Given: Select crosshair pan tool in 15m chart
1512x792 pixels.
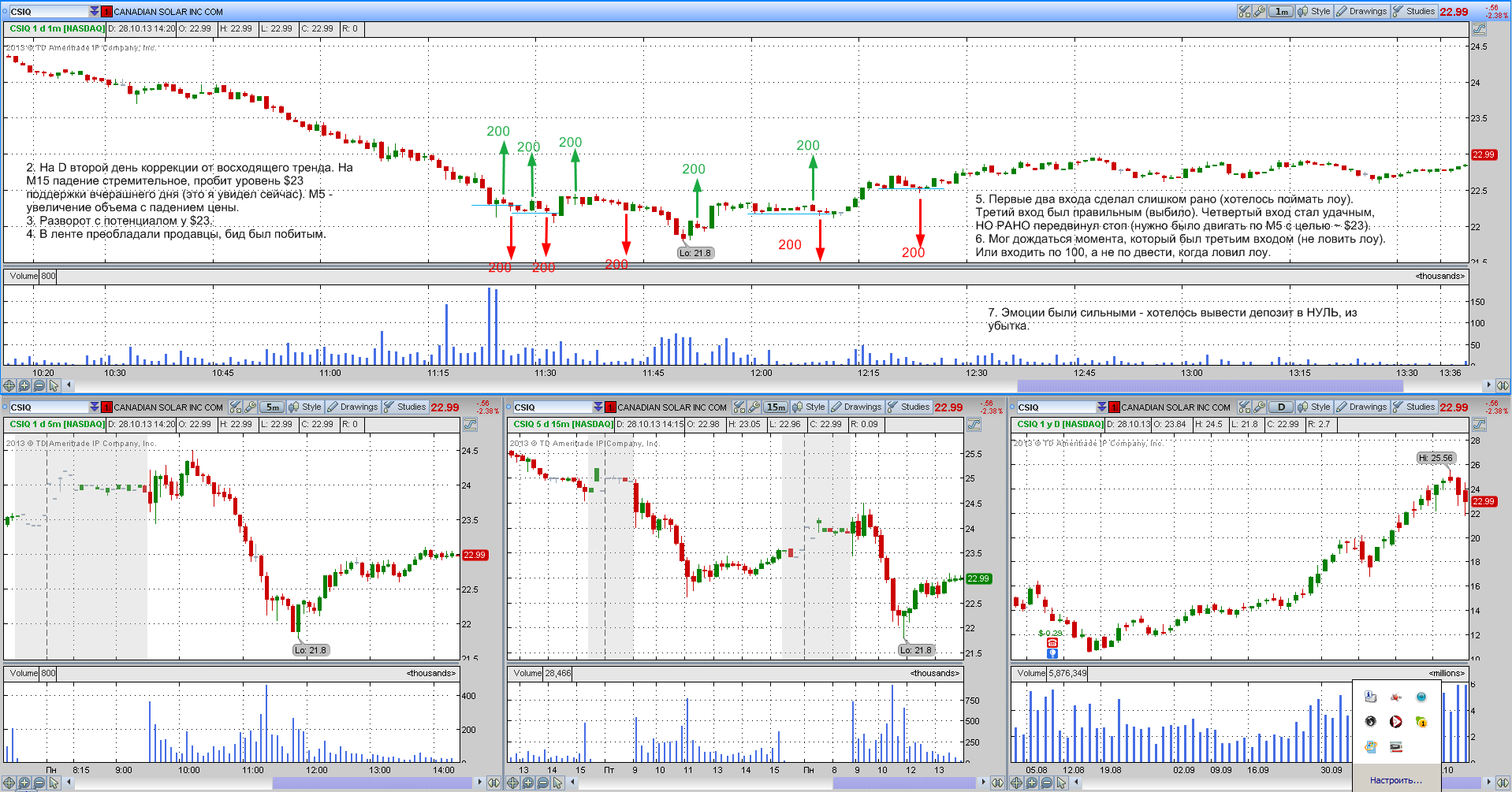Looking at the screenshot, I should 512,783.
